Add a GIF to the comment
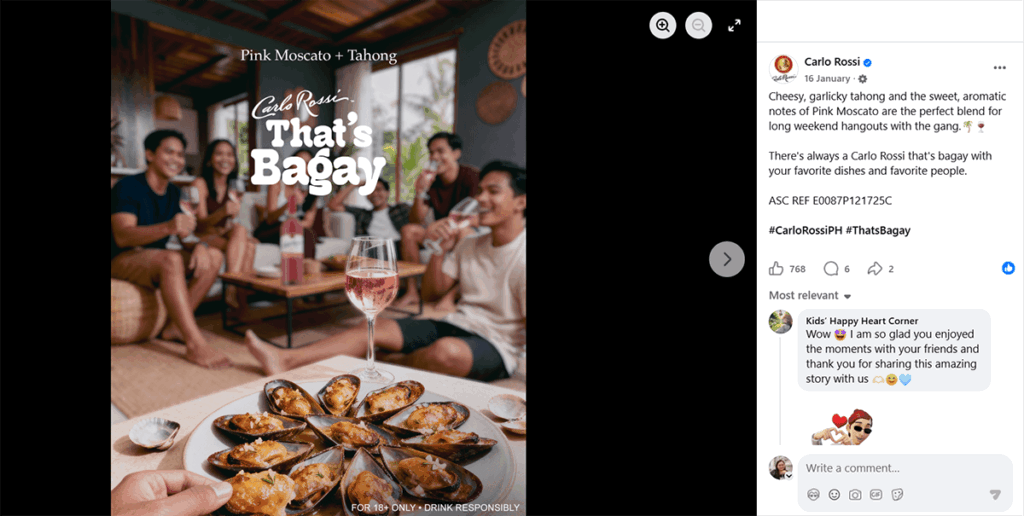The height and width of the screenshot is (516, 1024). [876, 494]
